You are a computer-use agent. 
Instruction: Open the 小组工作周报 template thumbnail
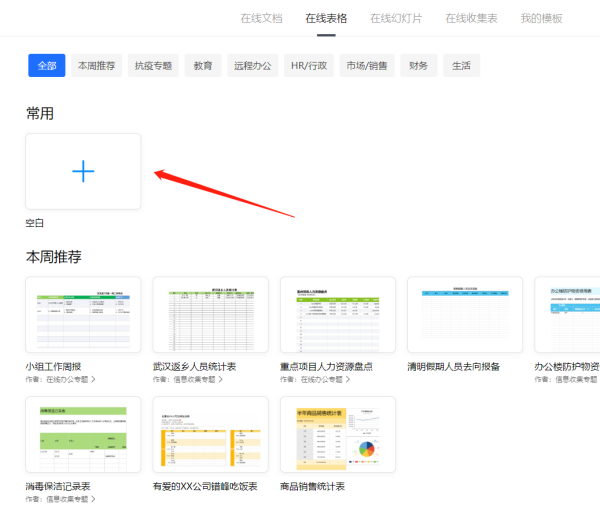tap(83, 314)
